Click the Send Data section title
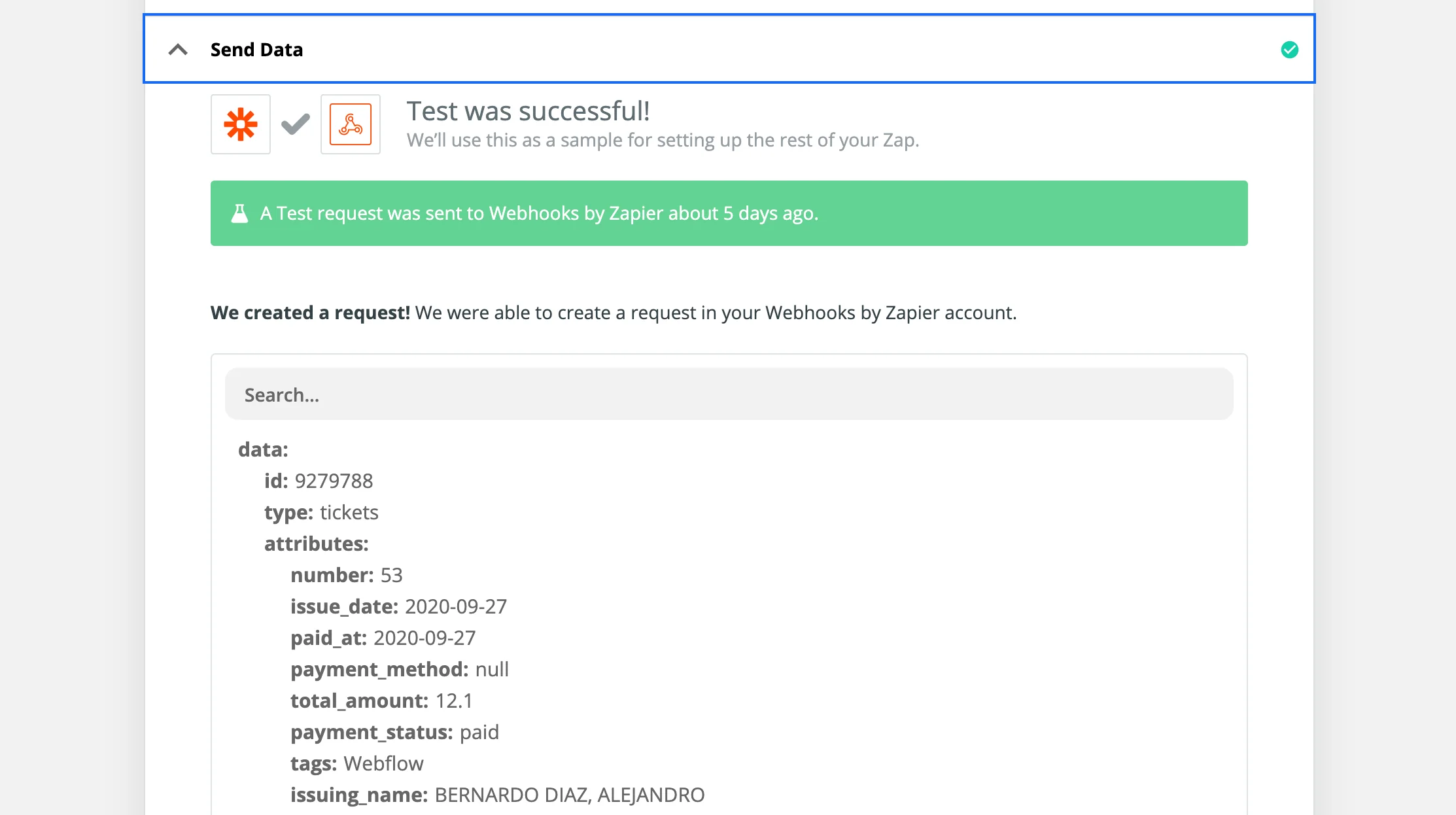The image size is (1456, 815). [x=256, y=50]
